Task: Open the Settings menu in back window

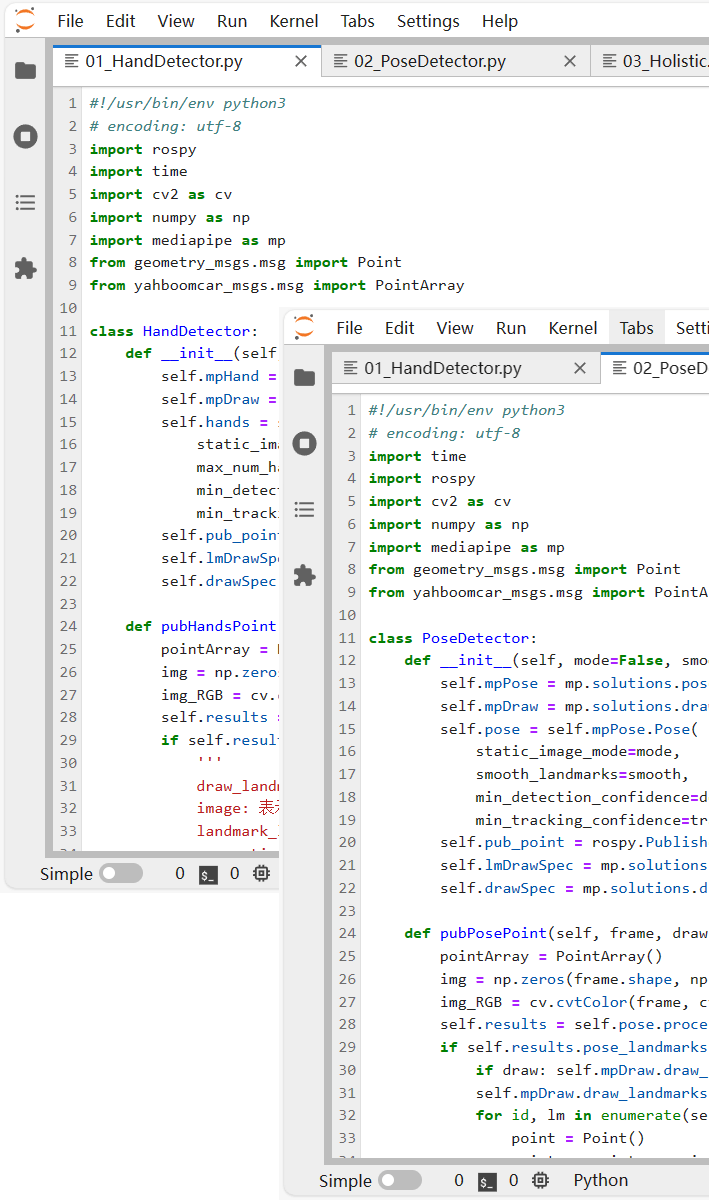Action: [428, 21]
